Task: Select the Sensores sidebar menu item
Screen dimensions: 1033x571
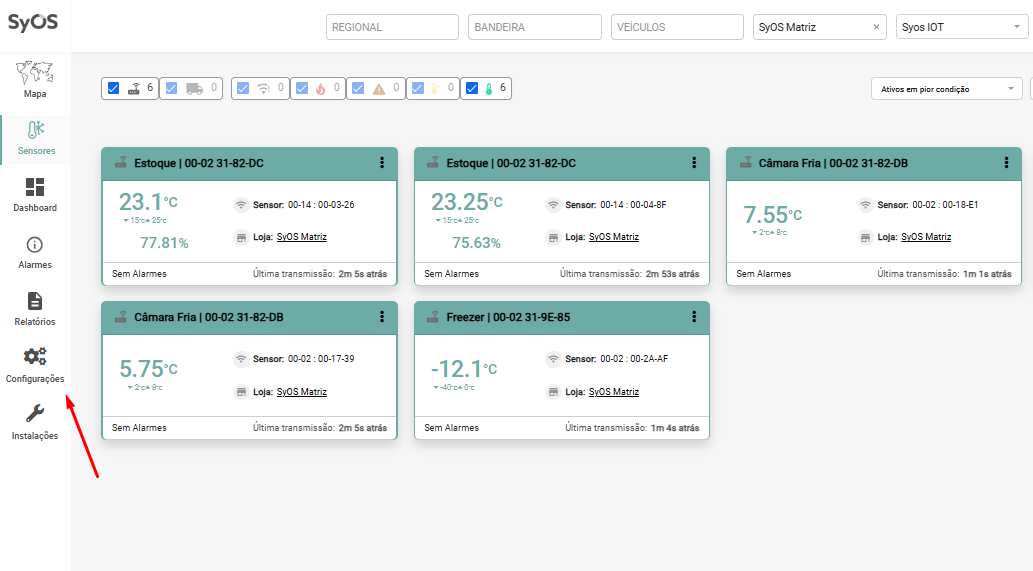Action: point(35,137)
